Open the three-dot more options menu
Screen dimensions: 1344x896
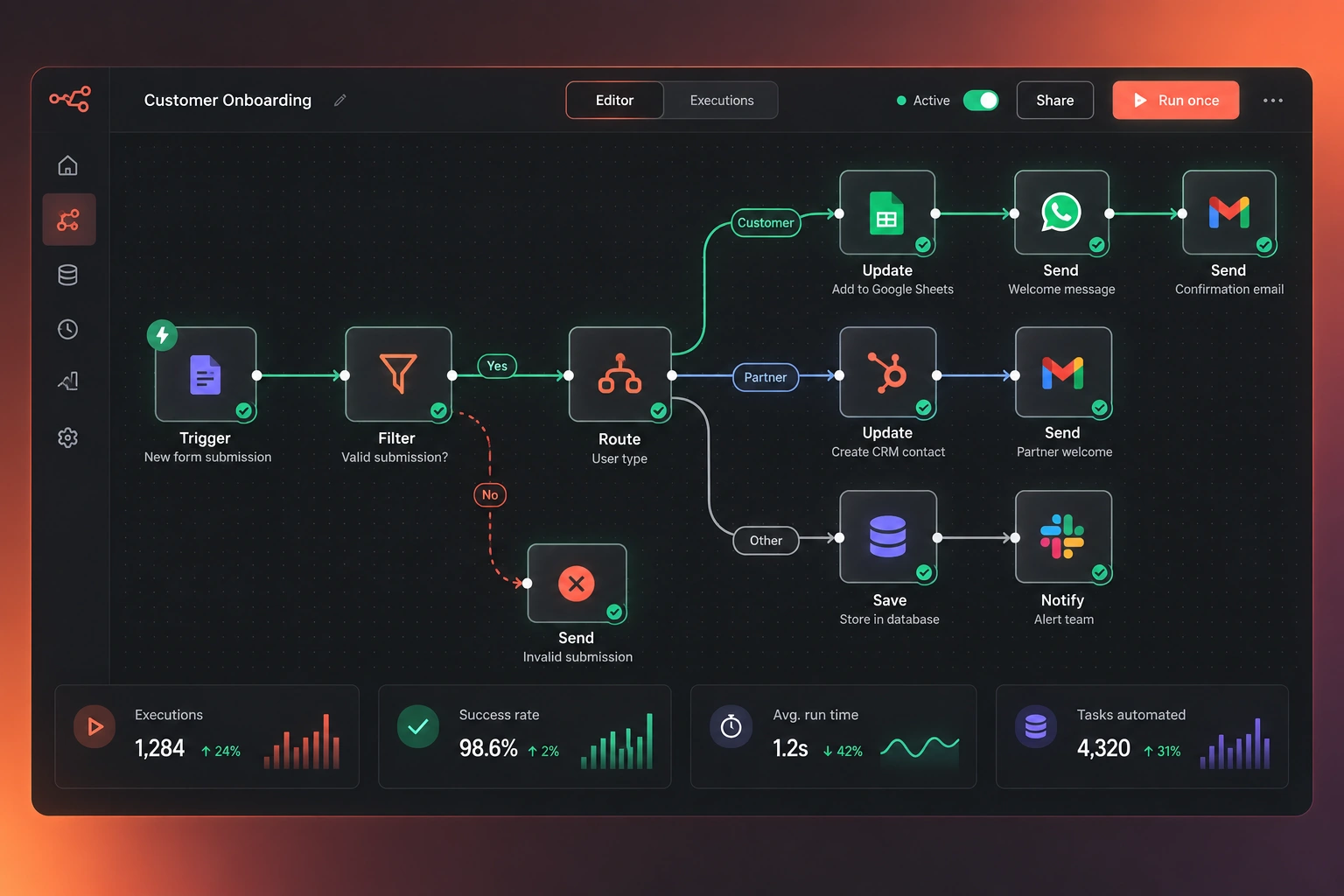click(x=1272, y=101)
